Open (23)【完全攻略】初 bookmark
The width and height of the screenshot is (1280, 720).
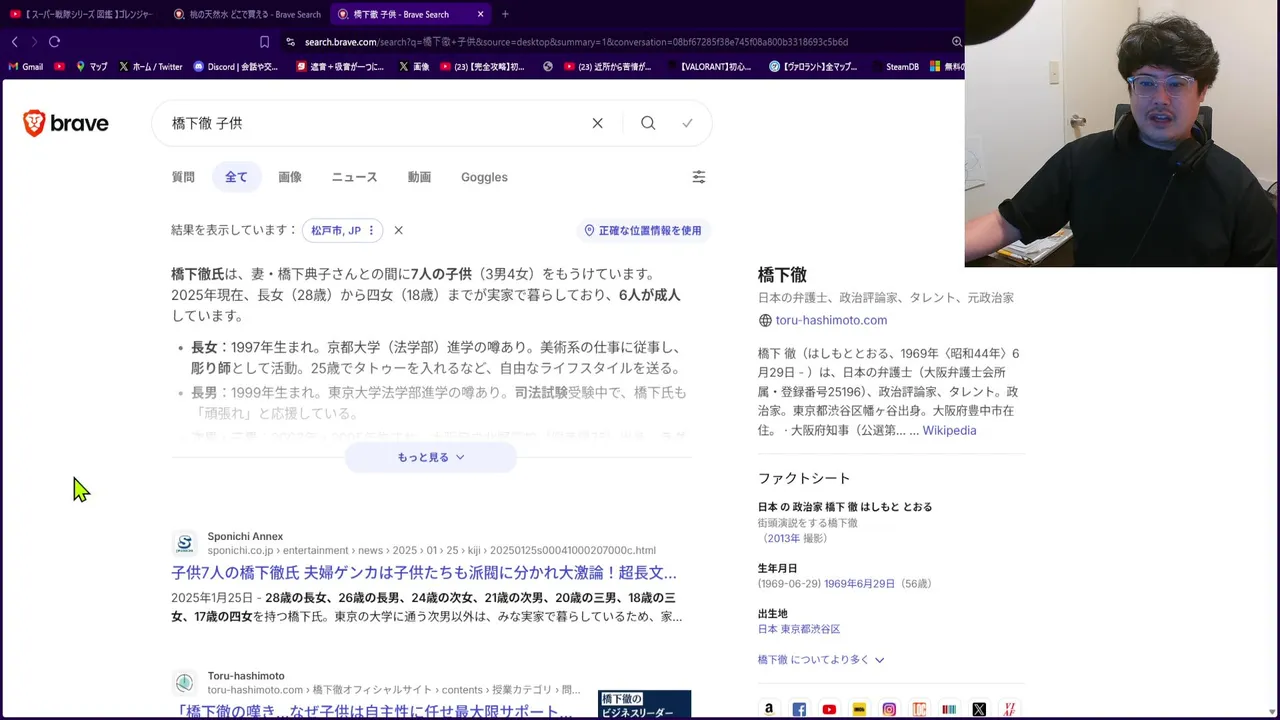[481, 67]
